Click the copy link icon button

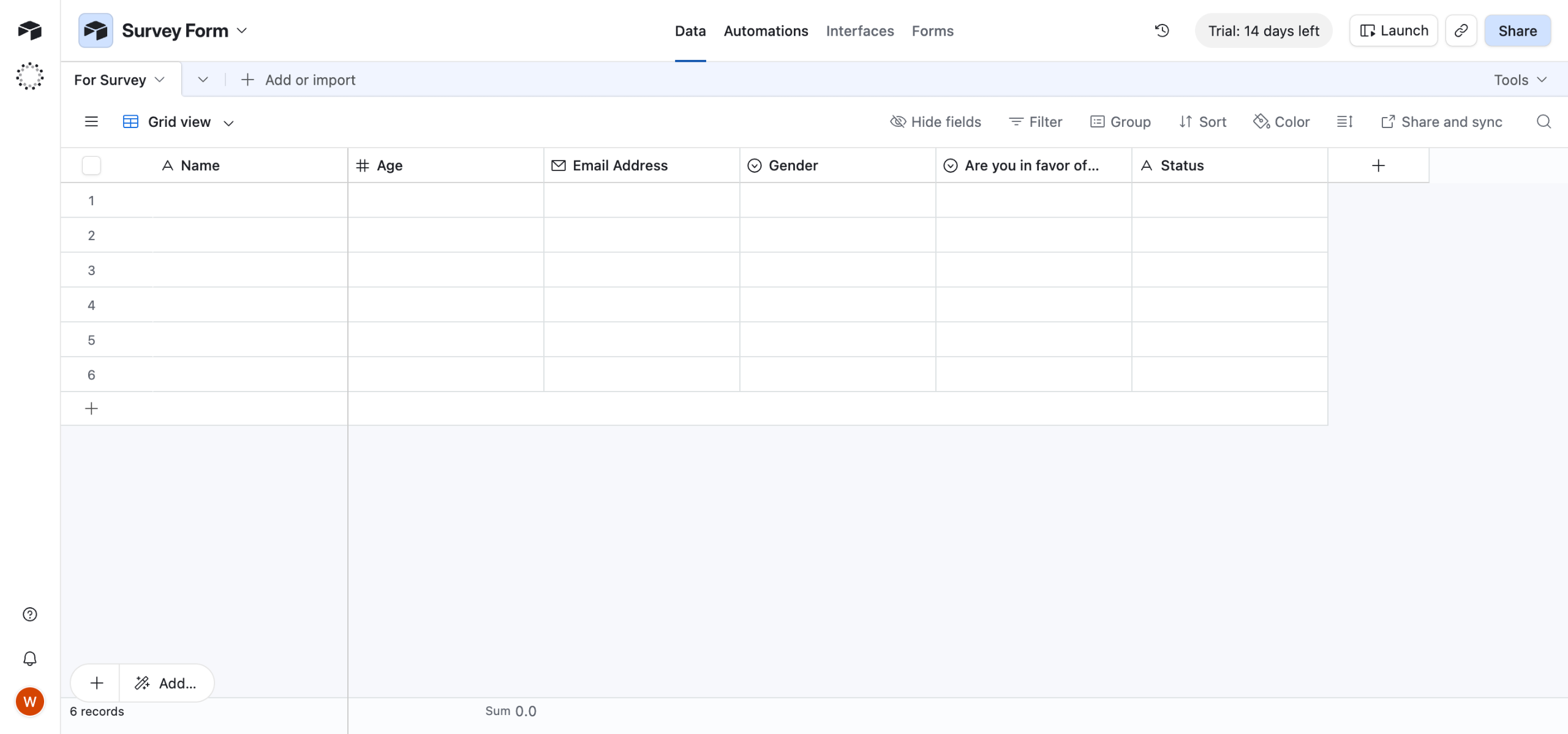pyautogui.click(x=1461, y=31)
